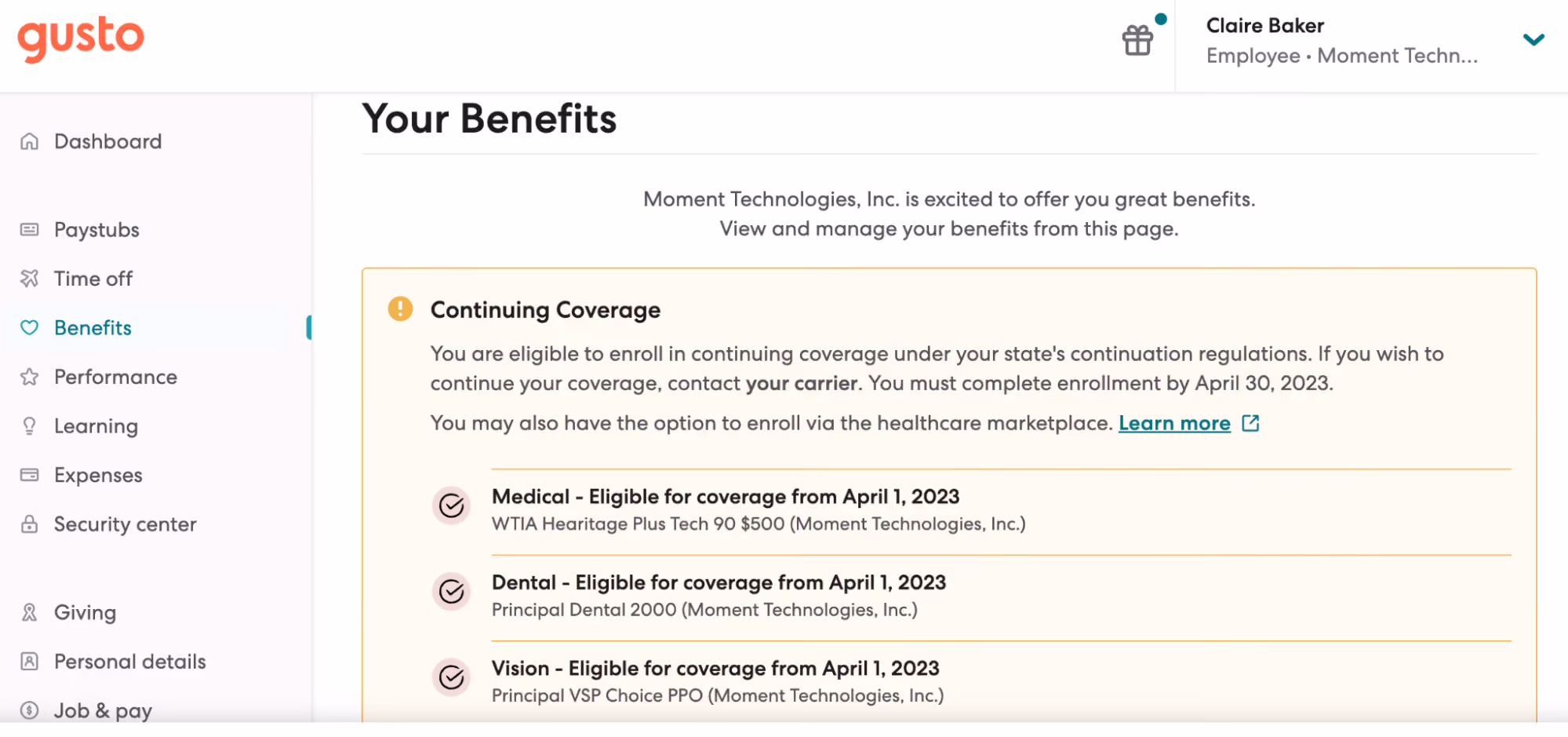The width and height of the screenshot is (1568, 737).
Task: Open the Learn more link
Action: (1174, 423)
